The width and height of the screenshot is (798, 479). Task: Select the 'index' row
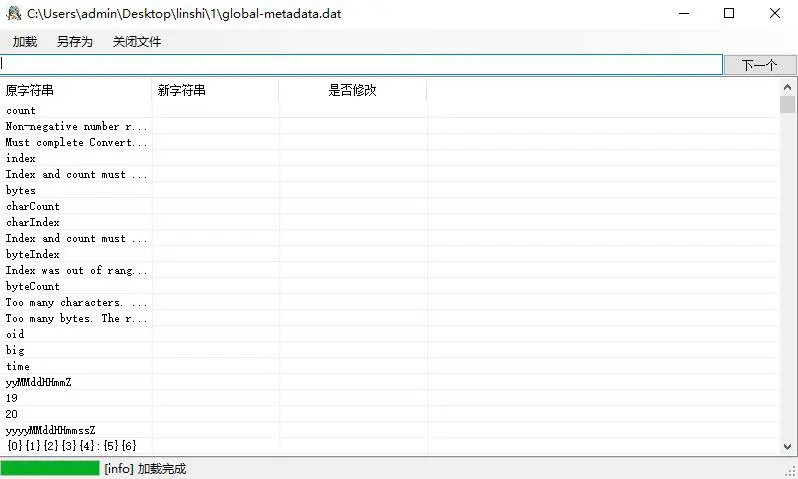point(389,158)
